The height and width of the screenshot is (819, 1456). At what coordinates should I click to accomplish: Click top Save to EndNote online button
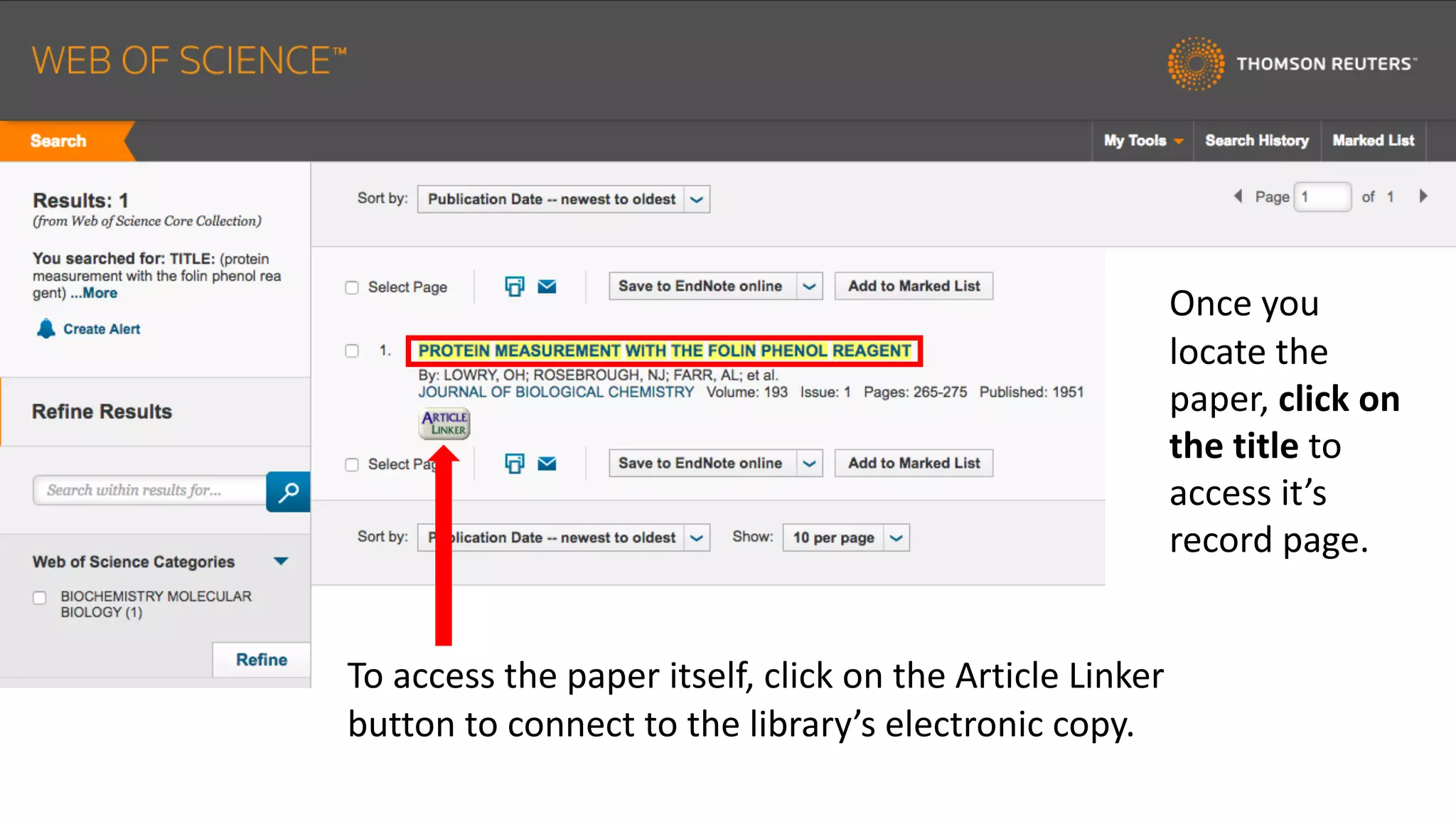(x=702, y=286)
